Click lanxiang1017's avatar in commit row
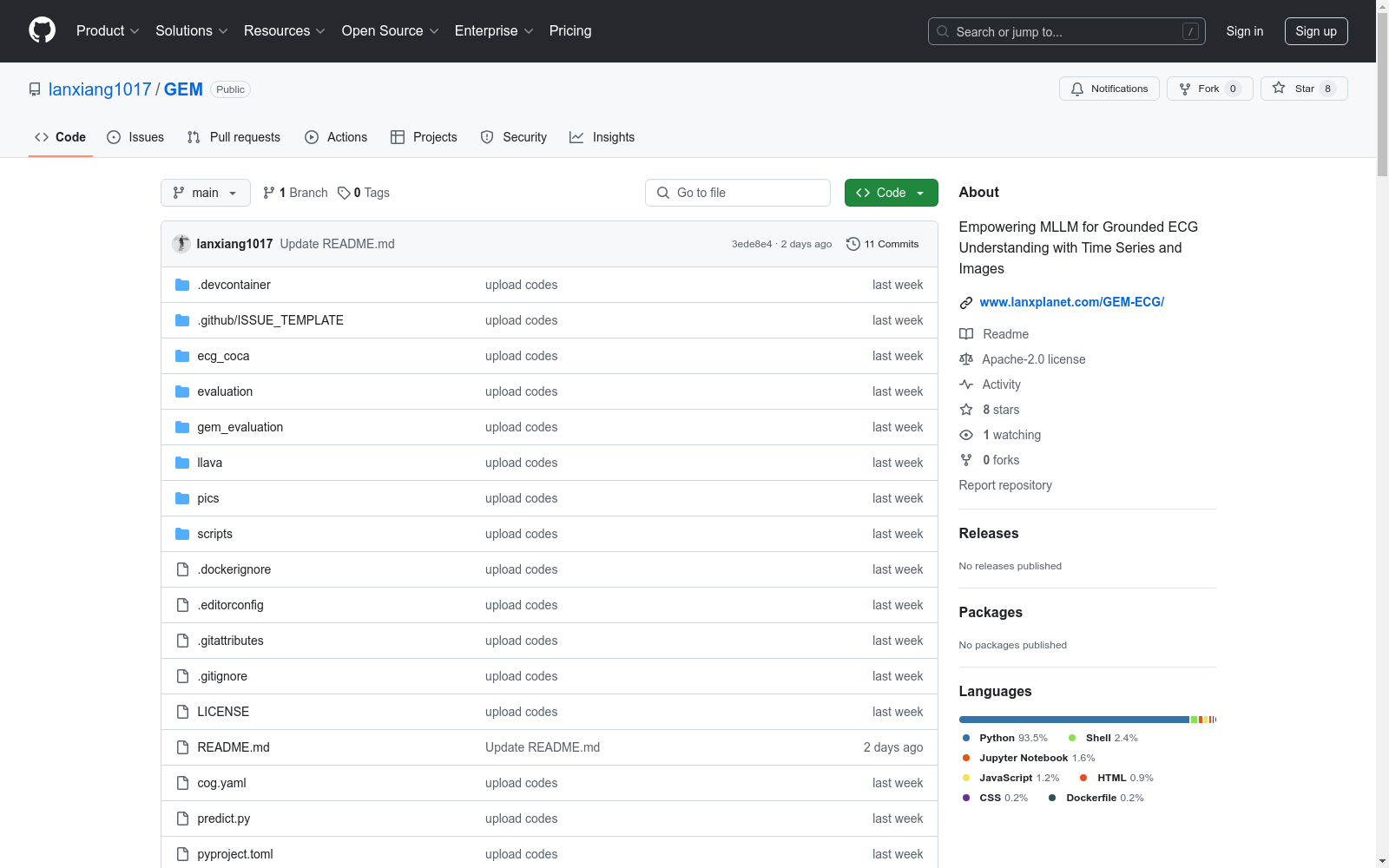 (181, 244)
